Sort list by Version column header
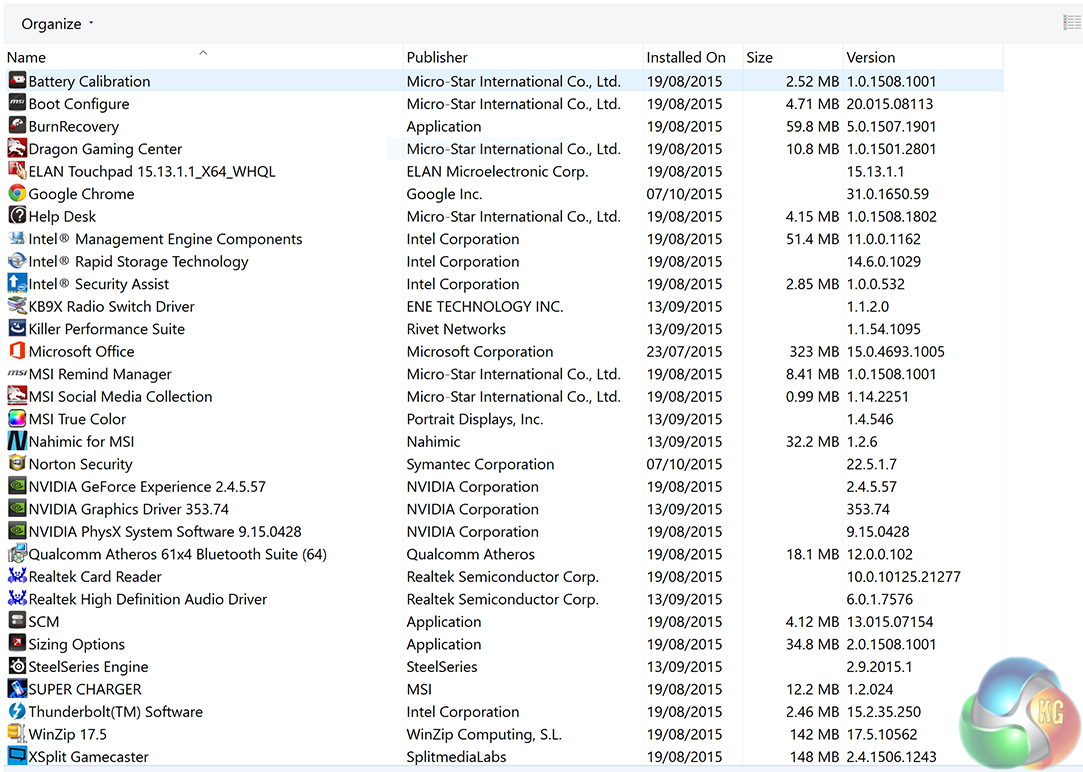Image resolution: width=1083 pixels, height=772 pixels. coord(871,57)
